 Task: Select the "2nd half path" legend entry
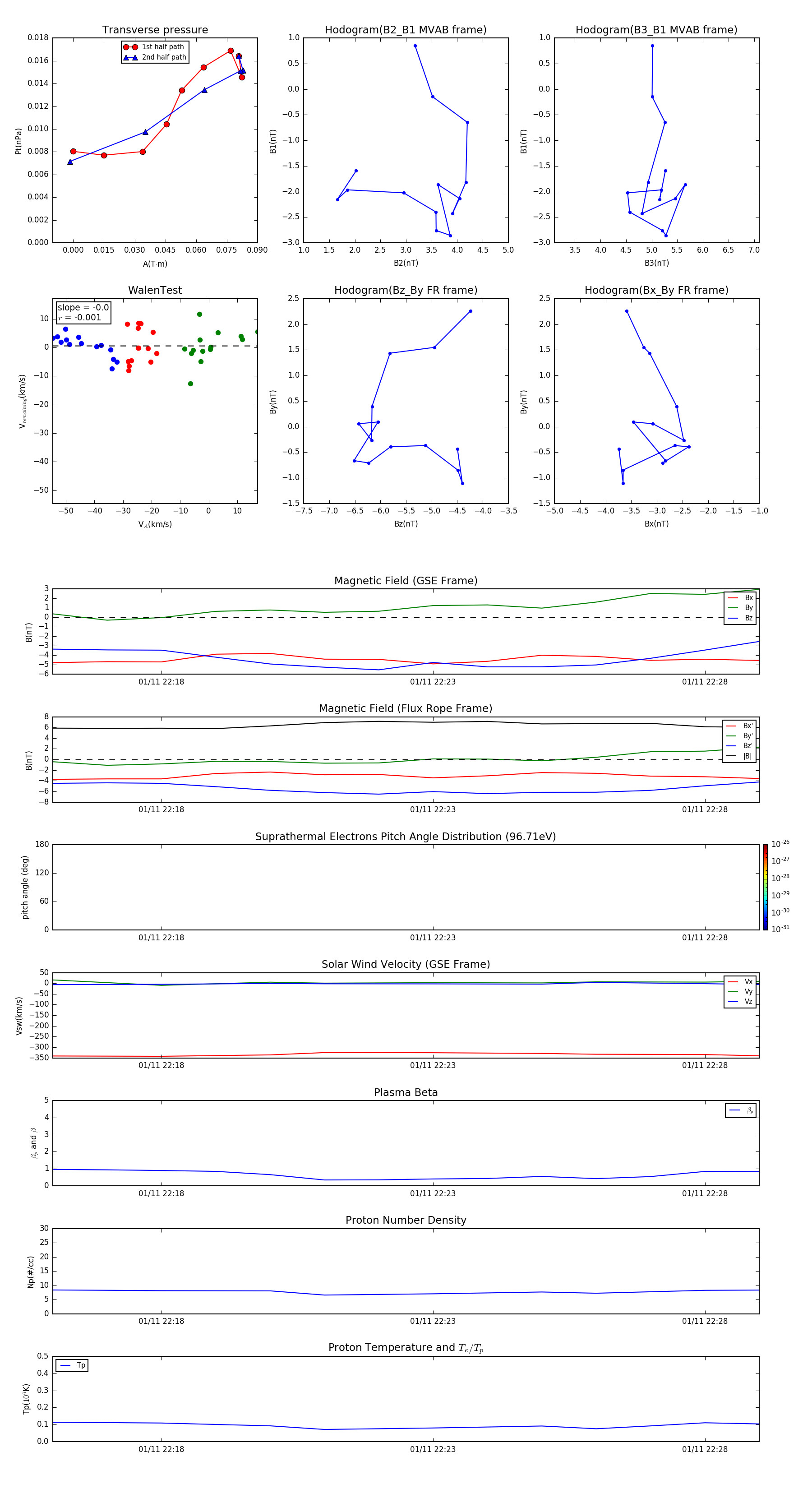point(154,57)
